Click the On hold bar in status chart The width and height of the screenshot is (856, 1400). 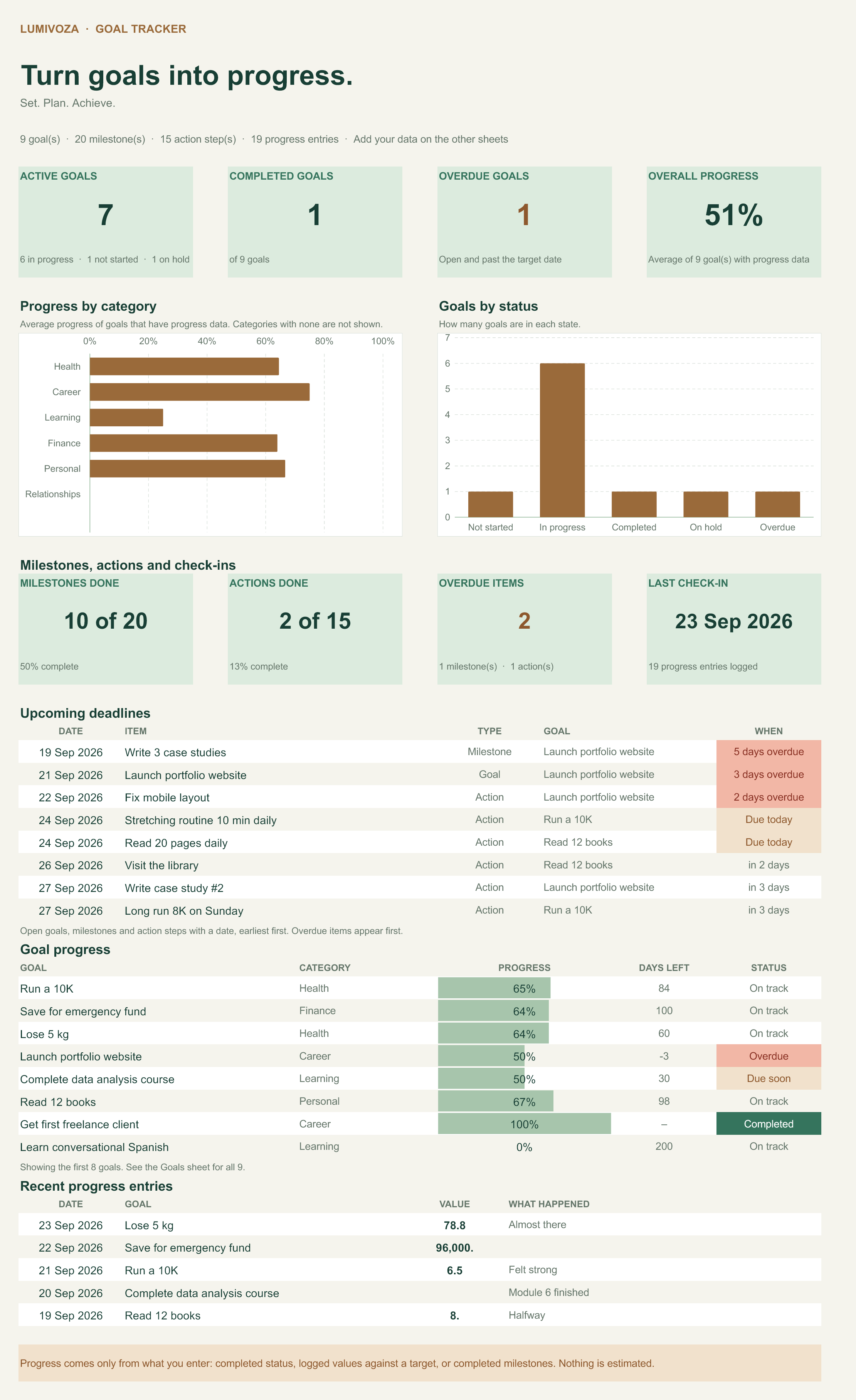coord(705,505)
